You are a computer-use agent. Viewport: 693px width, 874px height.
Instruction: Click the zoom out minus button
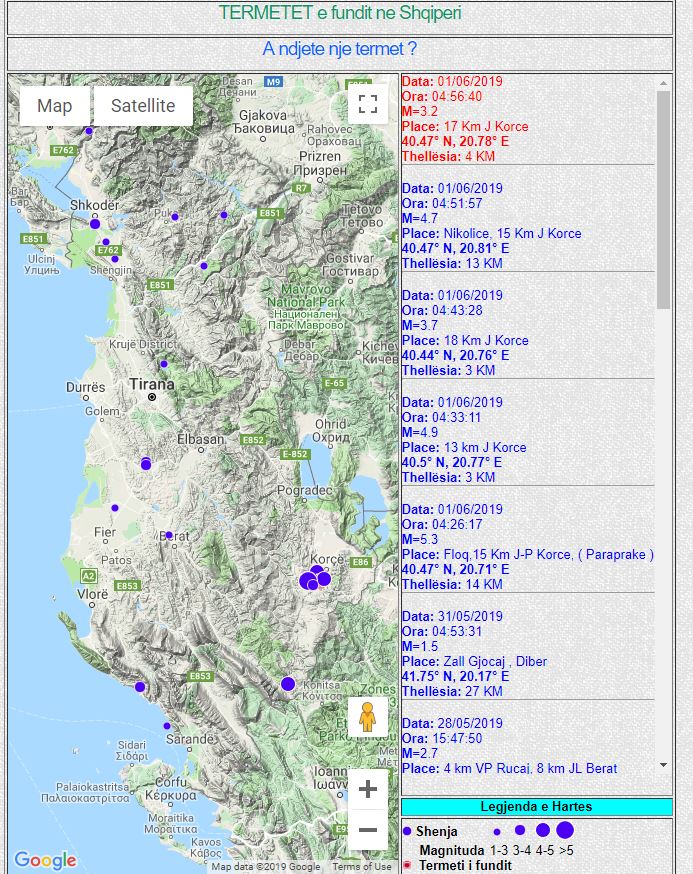coord(367,830)
